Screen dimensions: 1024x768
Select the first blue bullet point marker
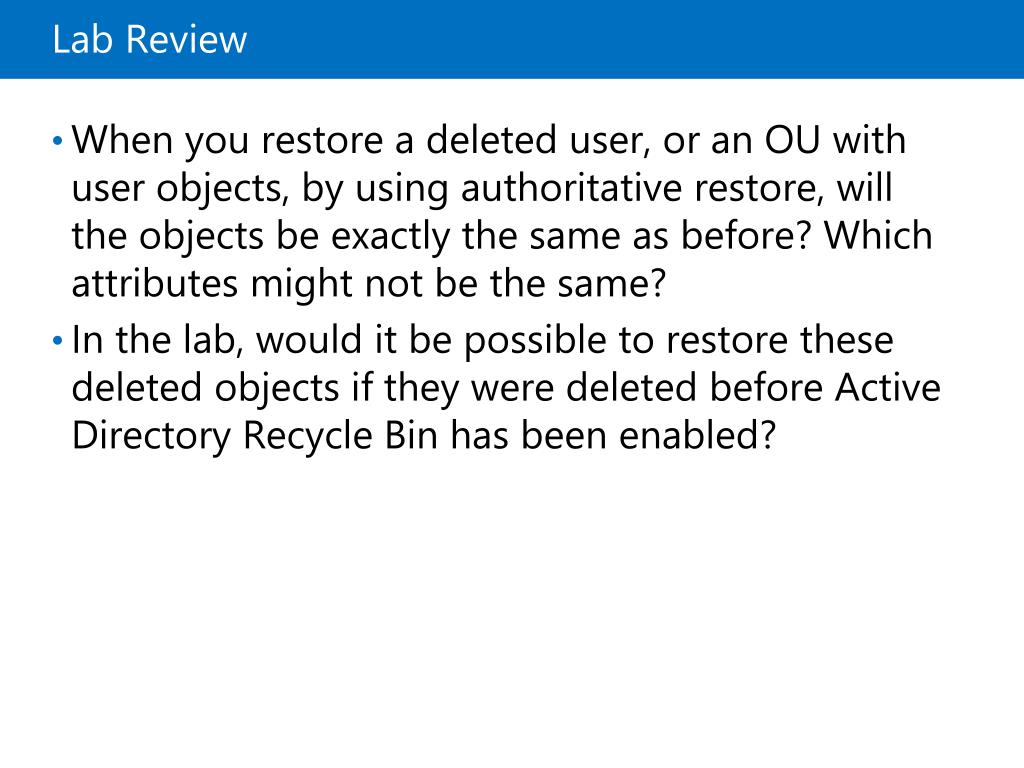(x=58, y=140)
